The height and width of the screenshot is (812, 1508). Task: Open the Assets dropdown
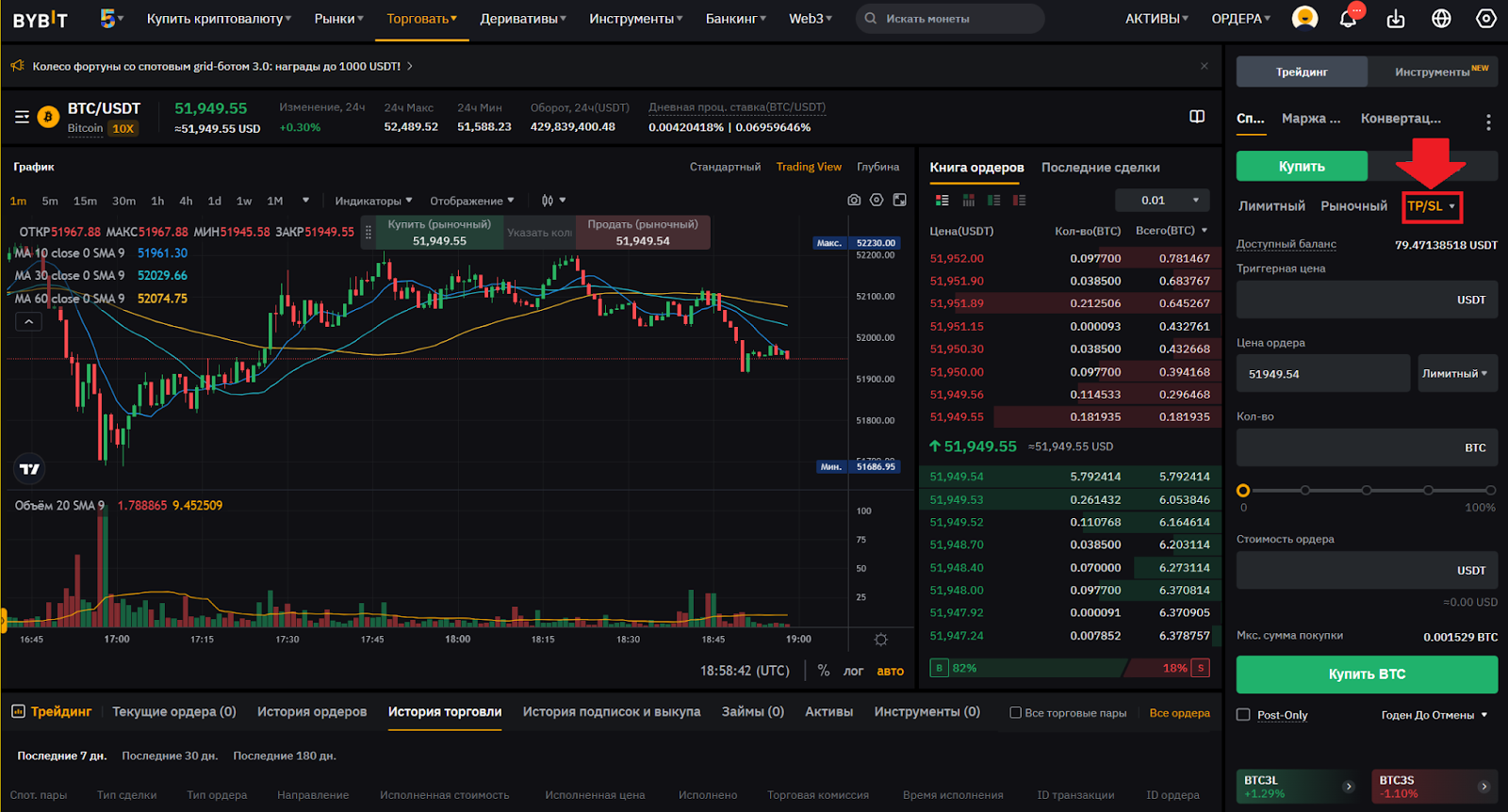(1156, 19)
